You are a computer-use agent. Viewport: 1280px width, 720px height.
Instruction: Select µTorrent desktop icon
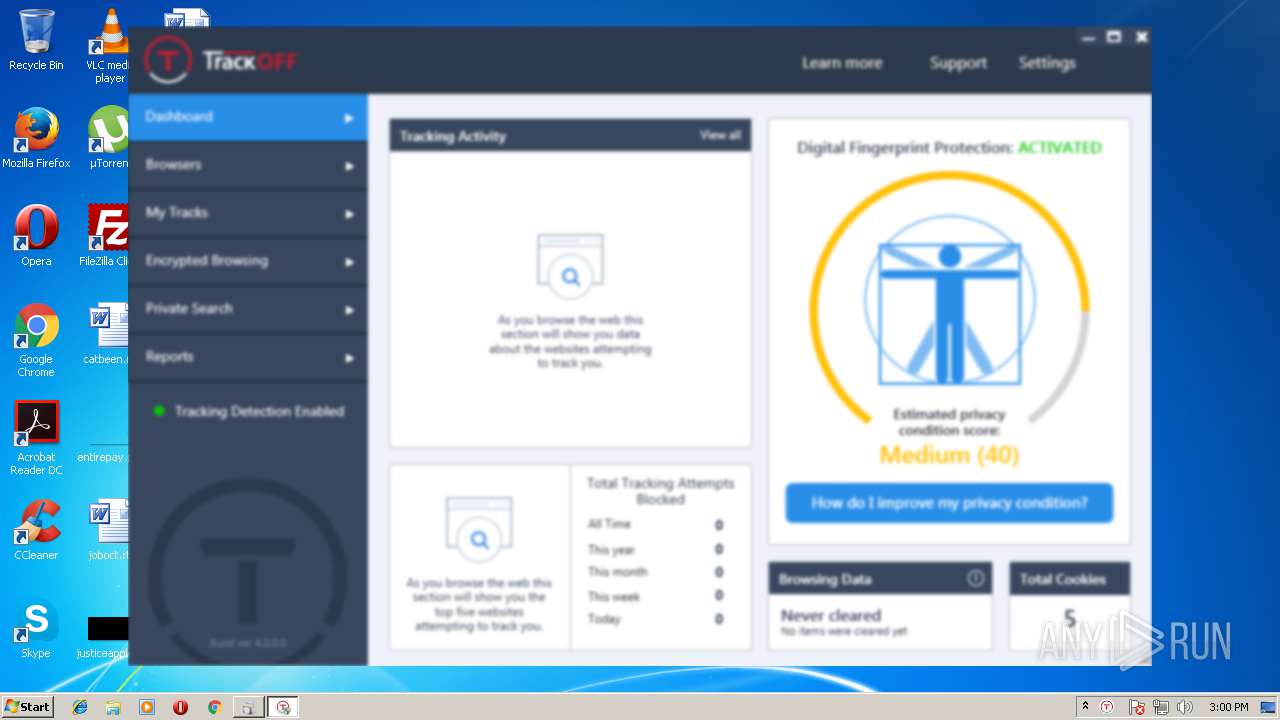109,137
